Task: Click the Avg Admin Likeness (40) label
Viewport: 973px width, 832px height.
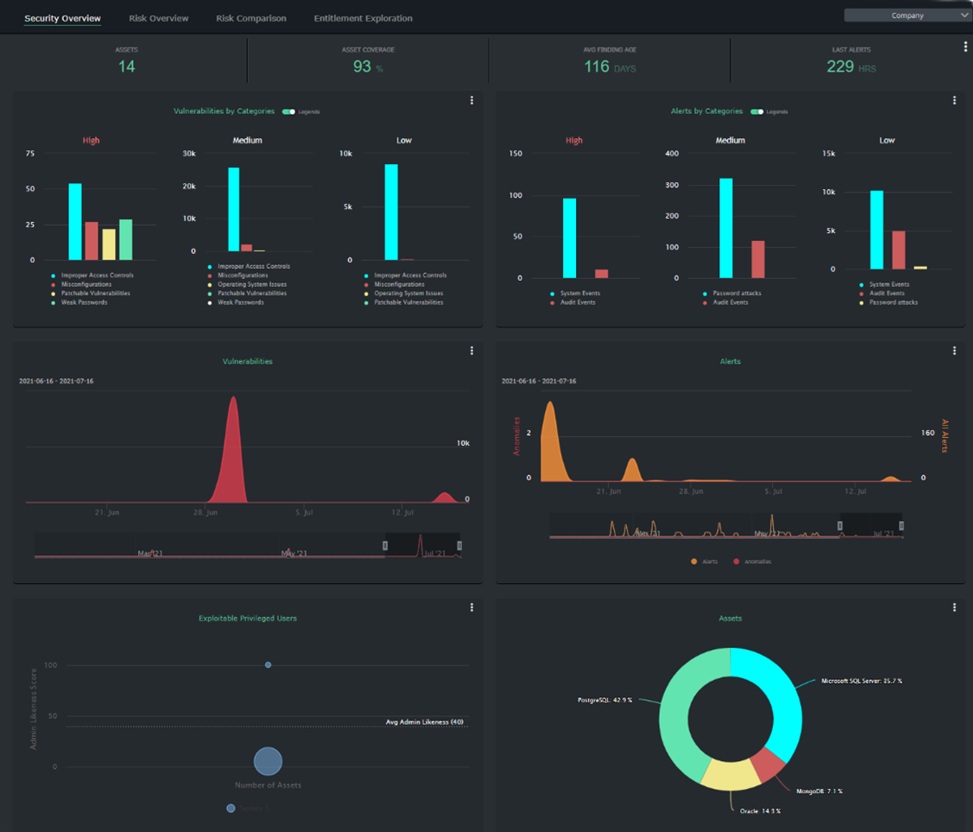Action: (424, 722)
